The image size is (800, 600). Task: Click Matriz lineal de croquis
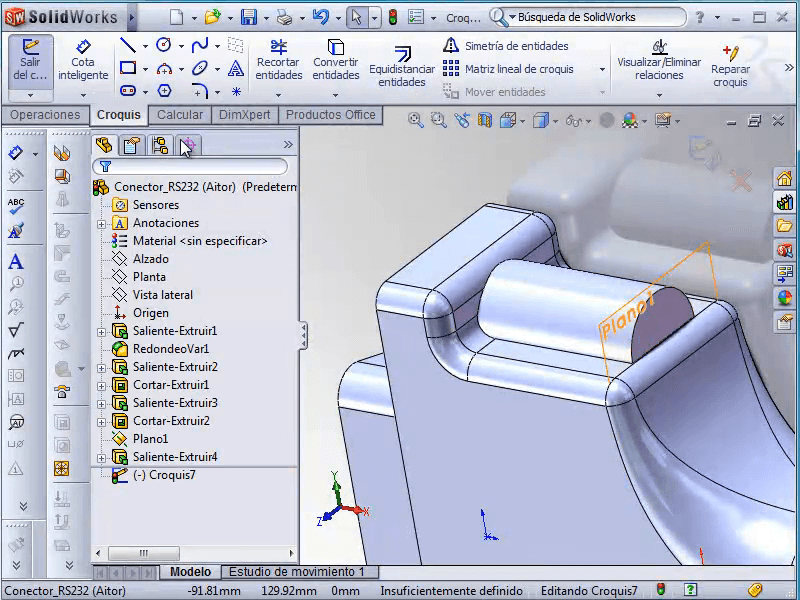(519, 69)
